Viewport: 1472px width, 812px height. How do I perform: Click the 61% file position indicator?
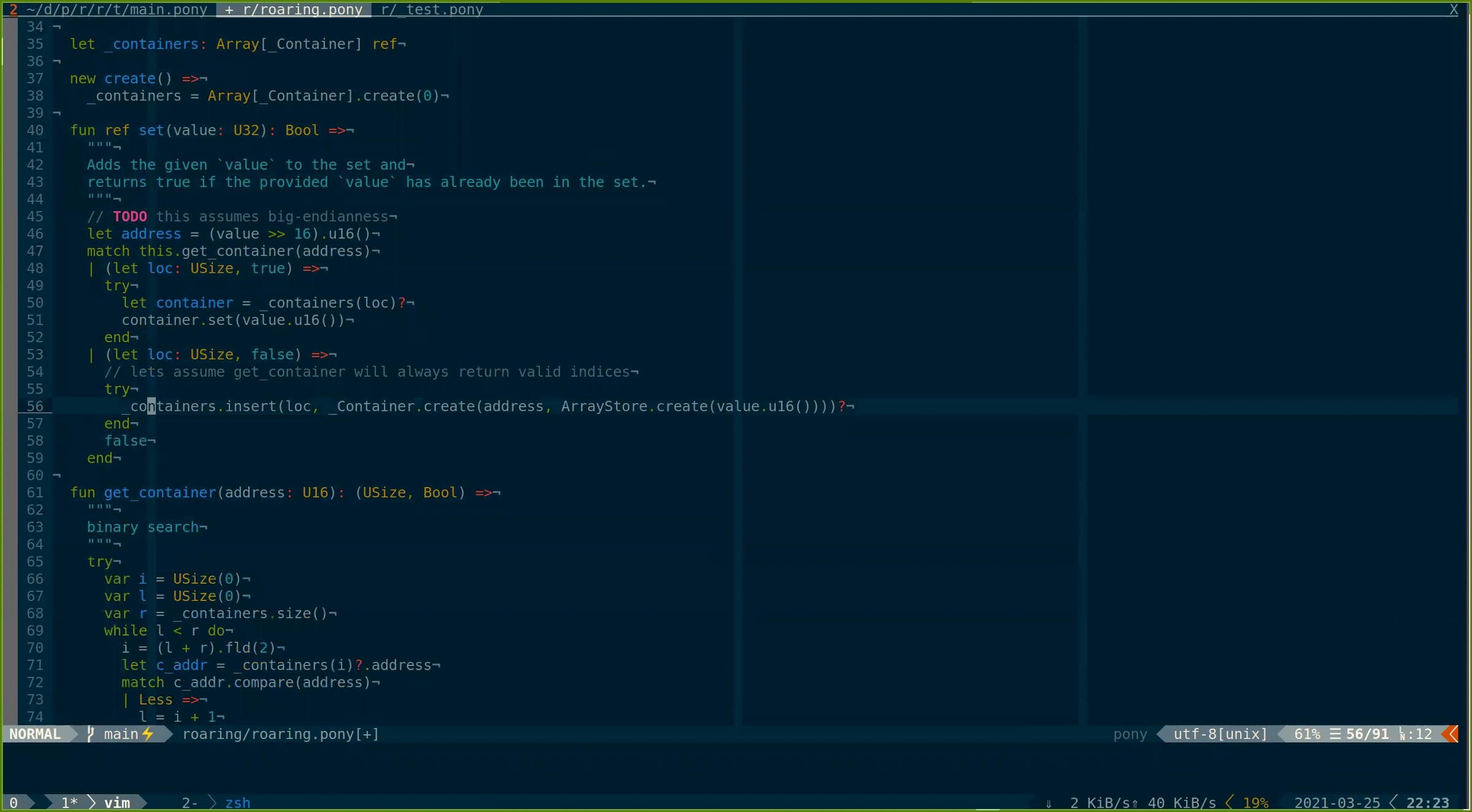1307,734
